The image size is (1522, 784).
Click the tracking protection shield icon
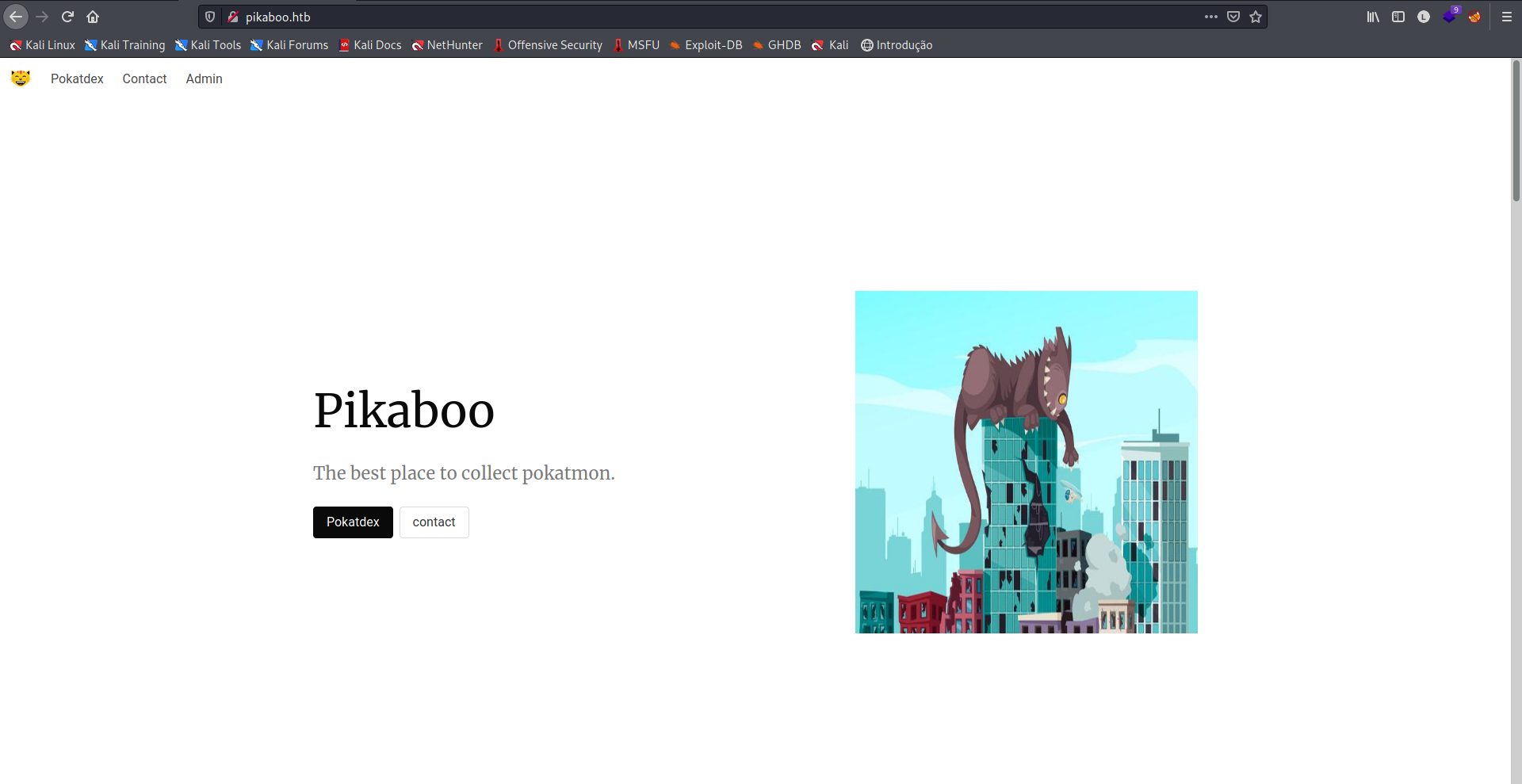point(210,17)
